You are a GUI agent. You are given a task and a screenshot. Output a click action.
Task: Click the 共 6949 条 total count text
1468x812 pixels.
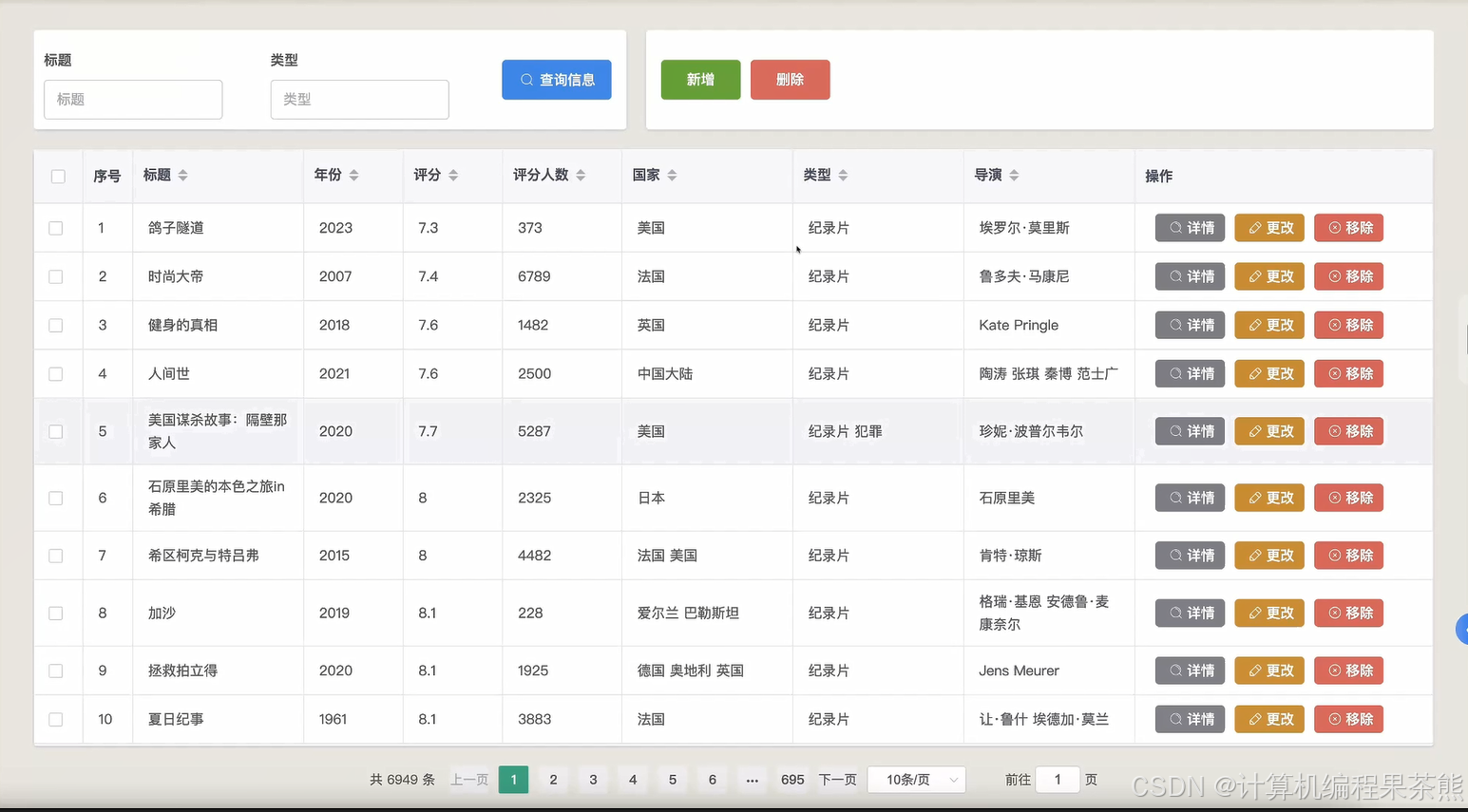coord(402,780)
